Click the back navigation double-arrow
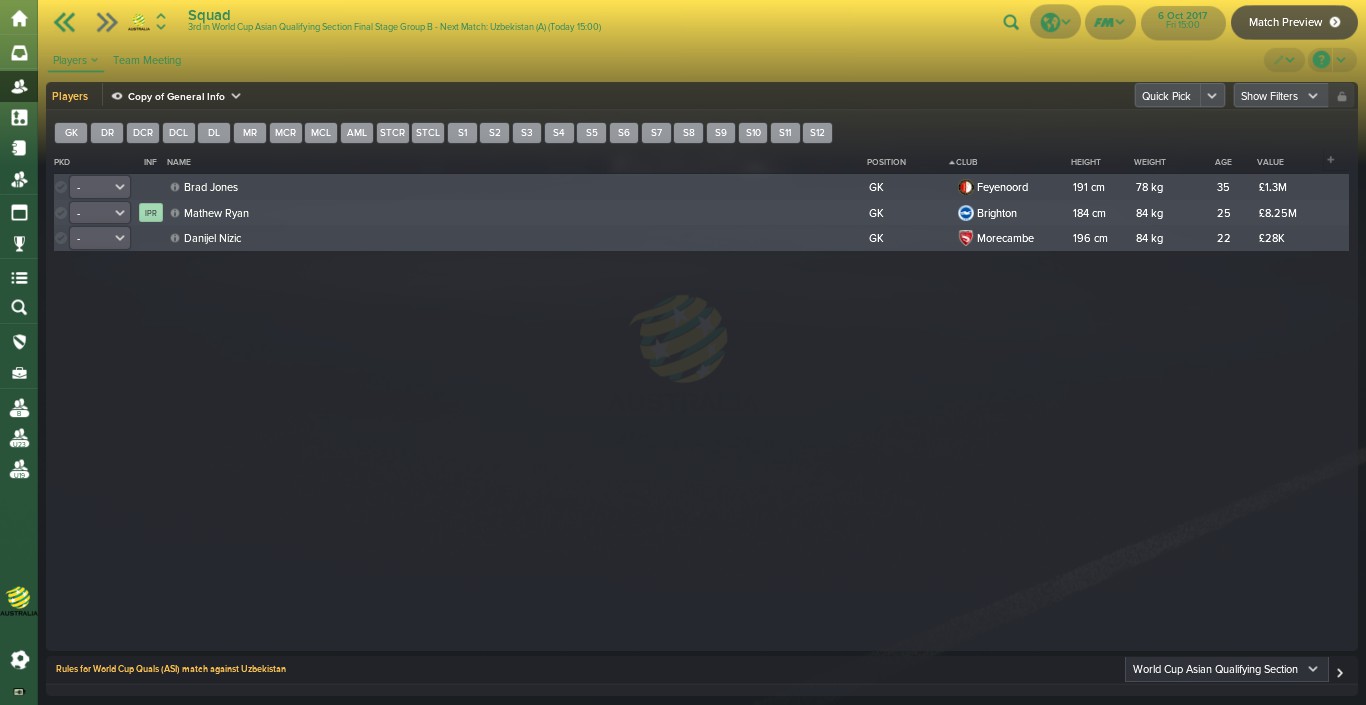This screenshot has height=705, width=1366. point(65,22)
